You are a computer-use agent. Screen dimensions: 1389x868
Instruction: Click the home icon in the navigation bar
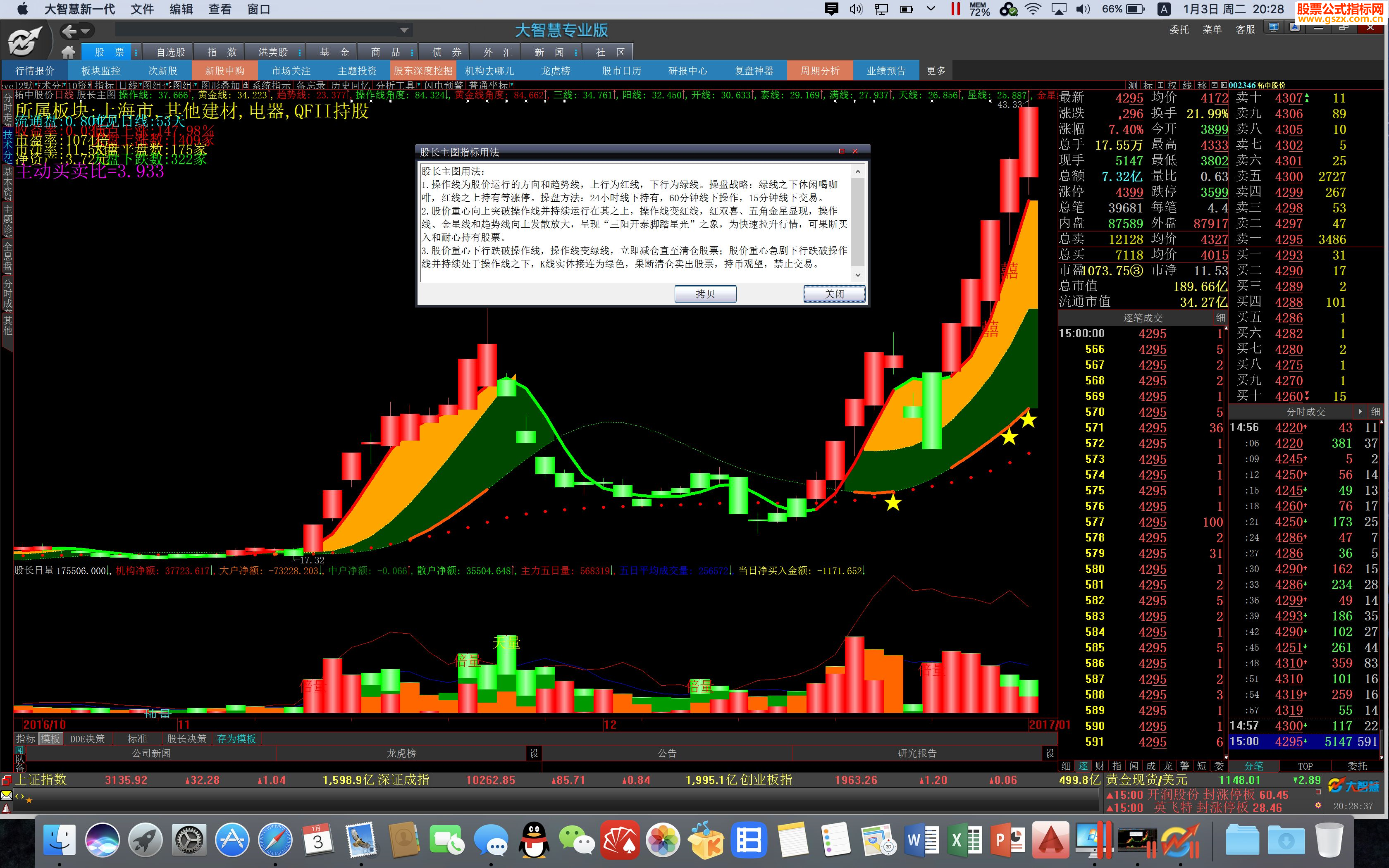pyautogui.click(x=68, y=52)
